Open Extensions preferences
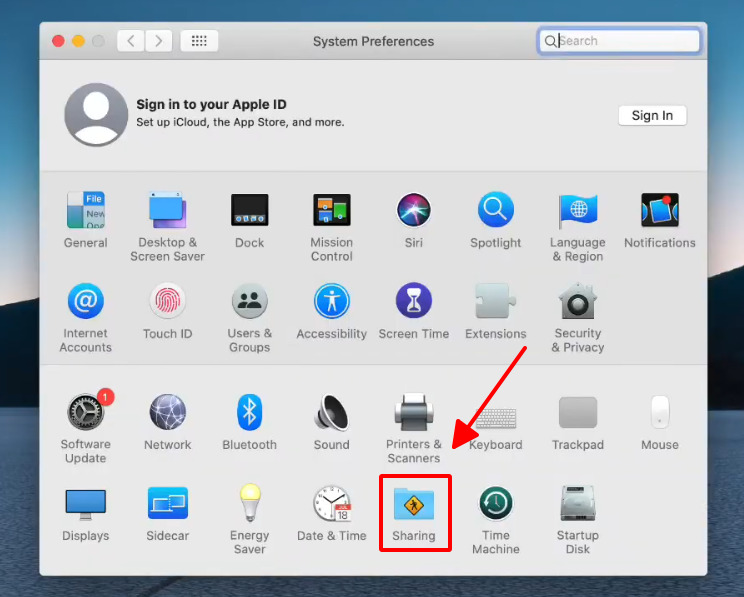The height and width of the screenshot is (597, 744). point(495,301)
